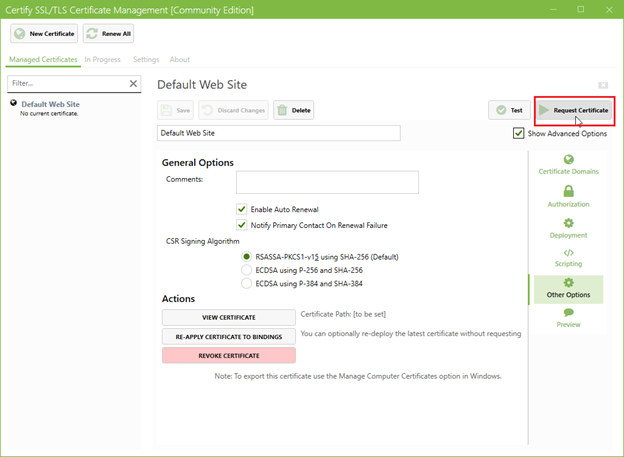Toggle Show Advanced Options checkbox

pyautogui.click(x=518, y=133)
